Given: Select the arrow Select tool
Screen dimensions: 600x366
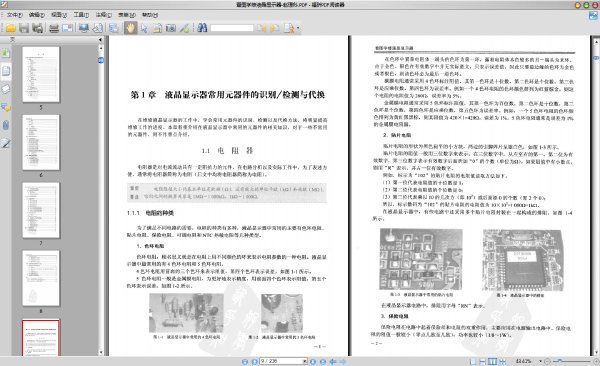Looking at the screenshot, I should 144,28.
